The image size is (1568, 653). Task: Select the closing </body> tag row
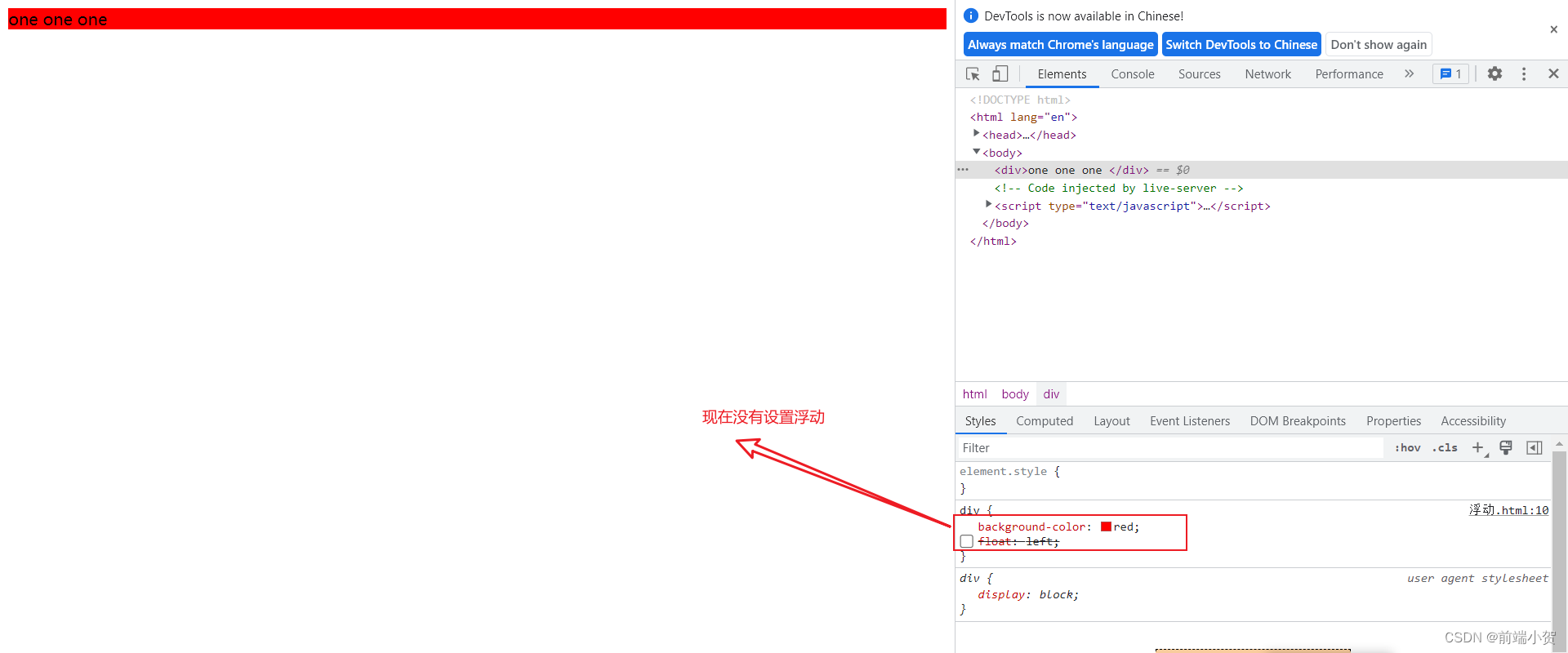[x=1005, y=223]
